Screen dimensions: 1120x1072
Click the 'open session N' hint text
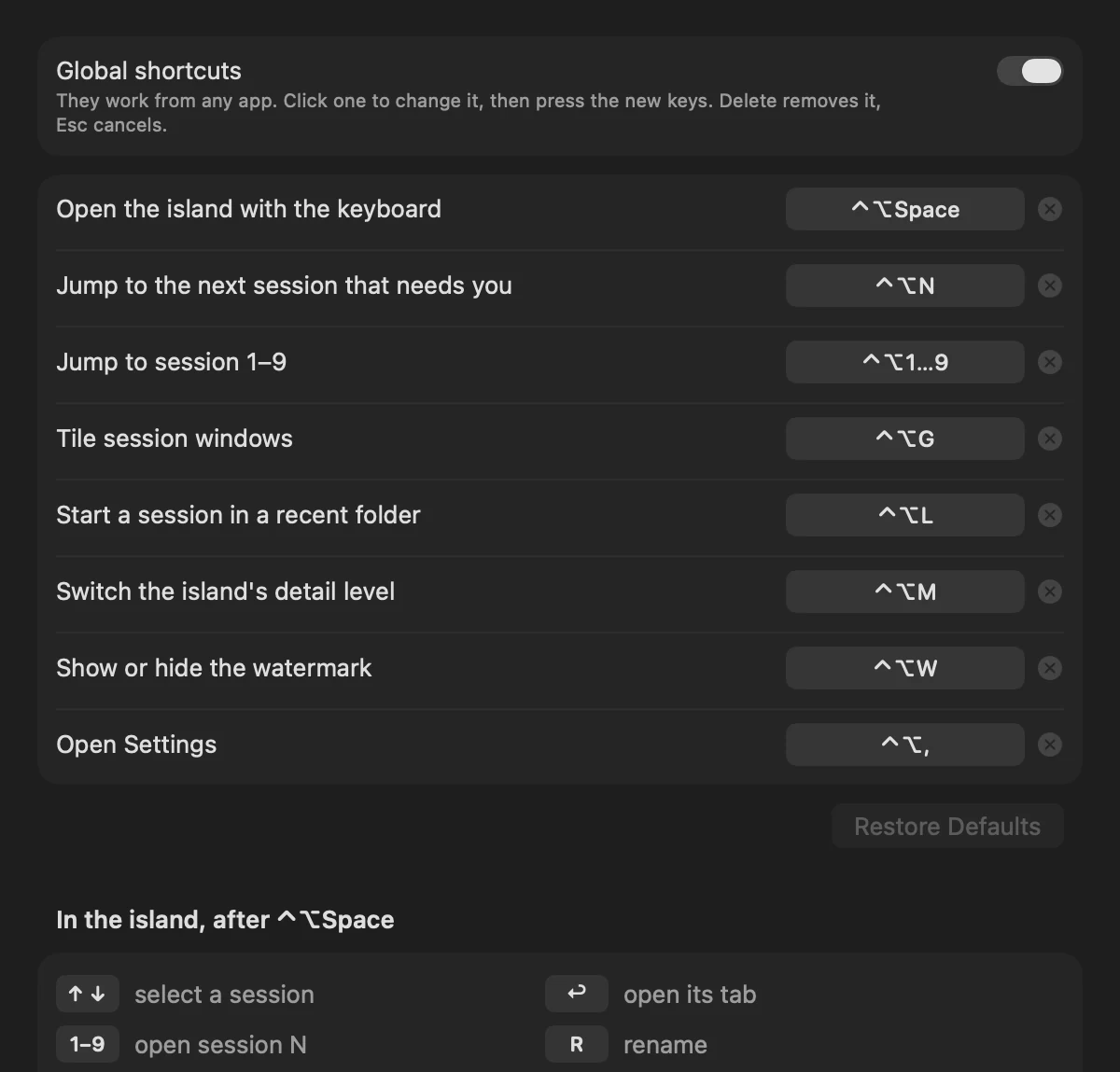(220, 1045)
